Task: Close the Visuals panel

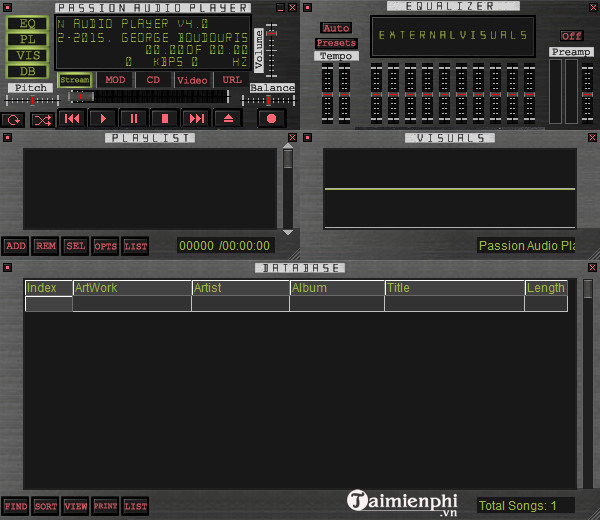Action: coord(592,138)
